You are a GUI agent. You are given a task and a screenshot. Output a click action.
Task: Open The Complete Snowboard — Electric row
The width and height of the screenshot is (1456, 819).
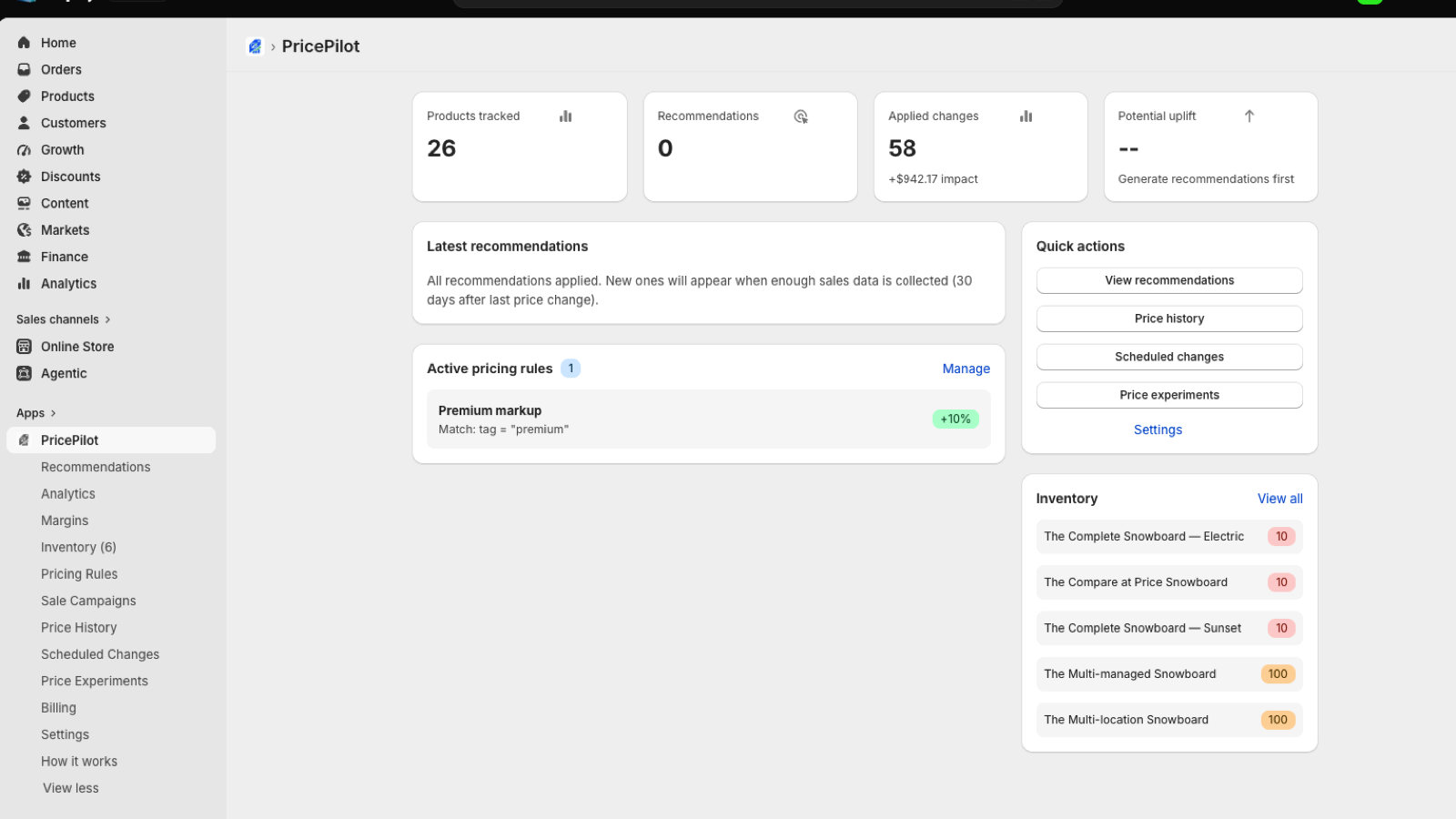click(x=1169, y=537)
